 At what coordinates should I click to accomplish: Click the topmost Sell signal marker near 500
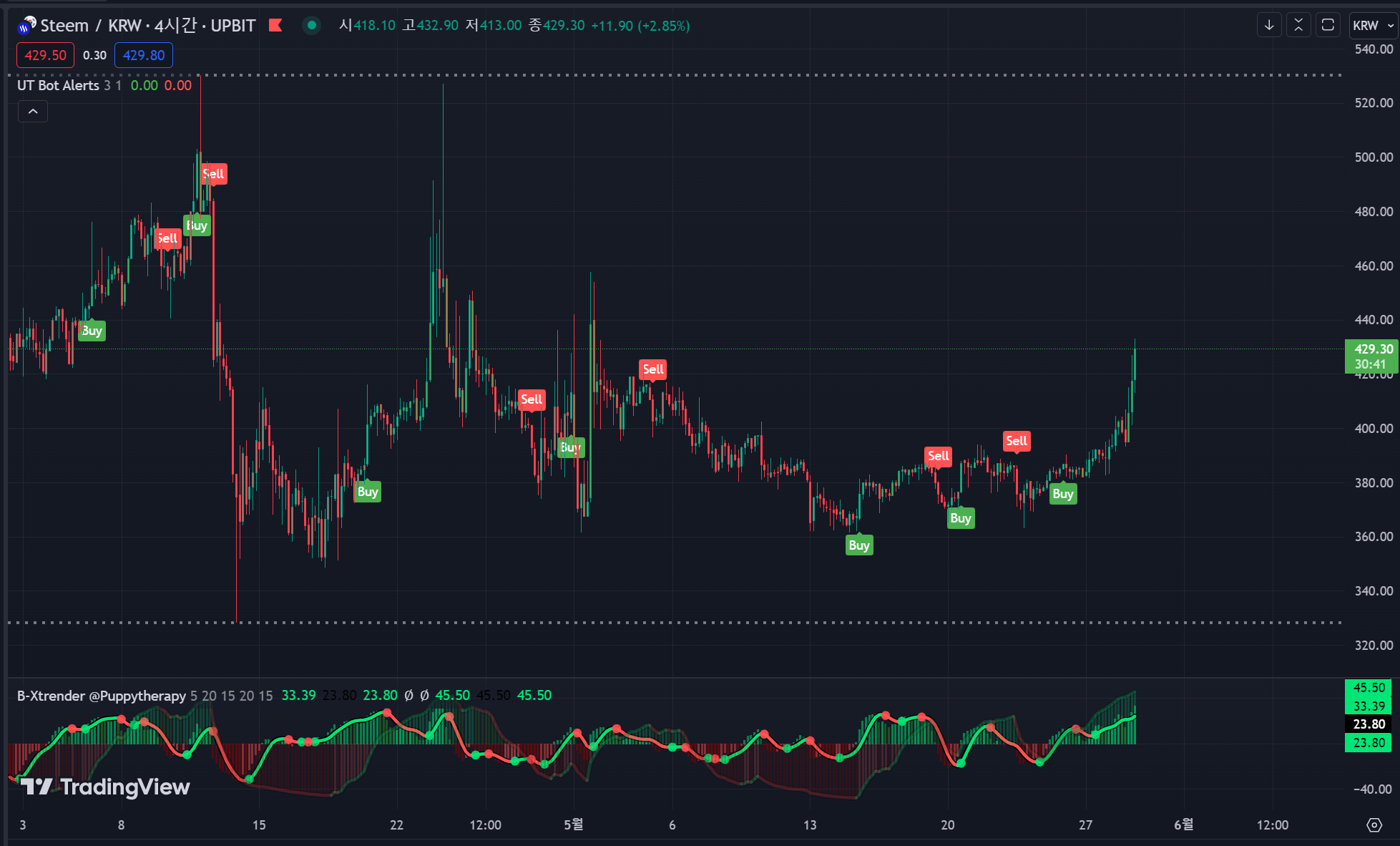tap(213, 174)
